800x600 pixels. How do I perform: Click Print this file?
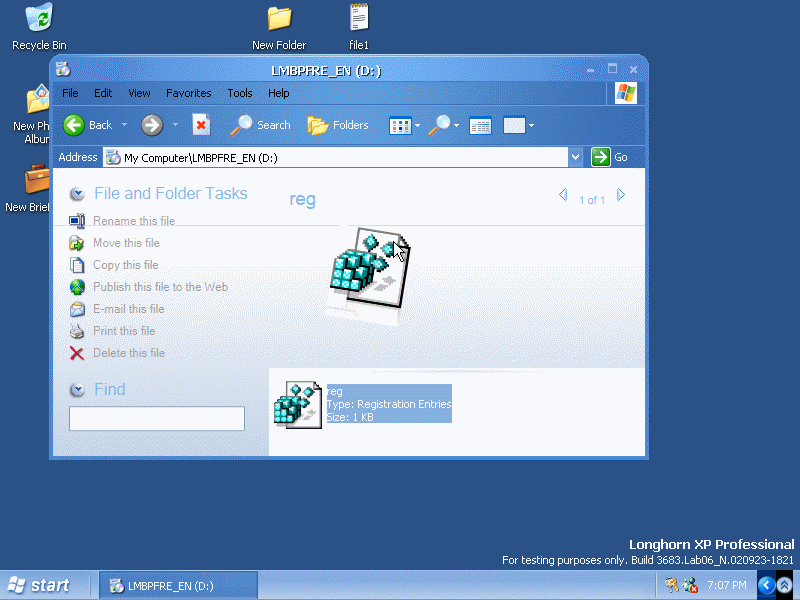coord(124,331)
